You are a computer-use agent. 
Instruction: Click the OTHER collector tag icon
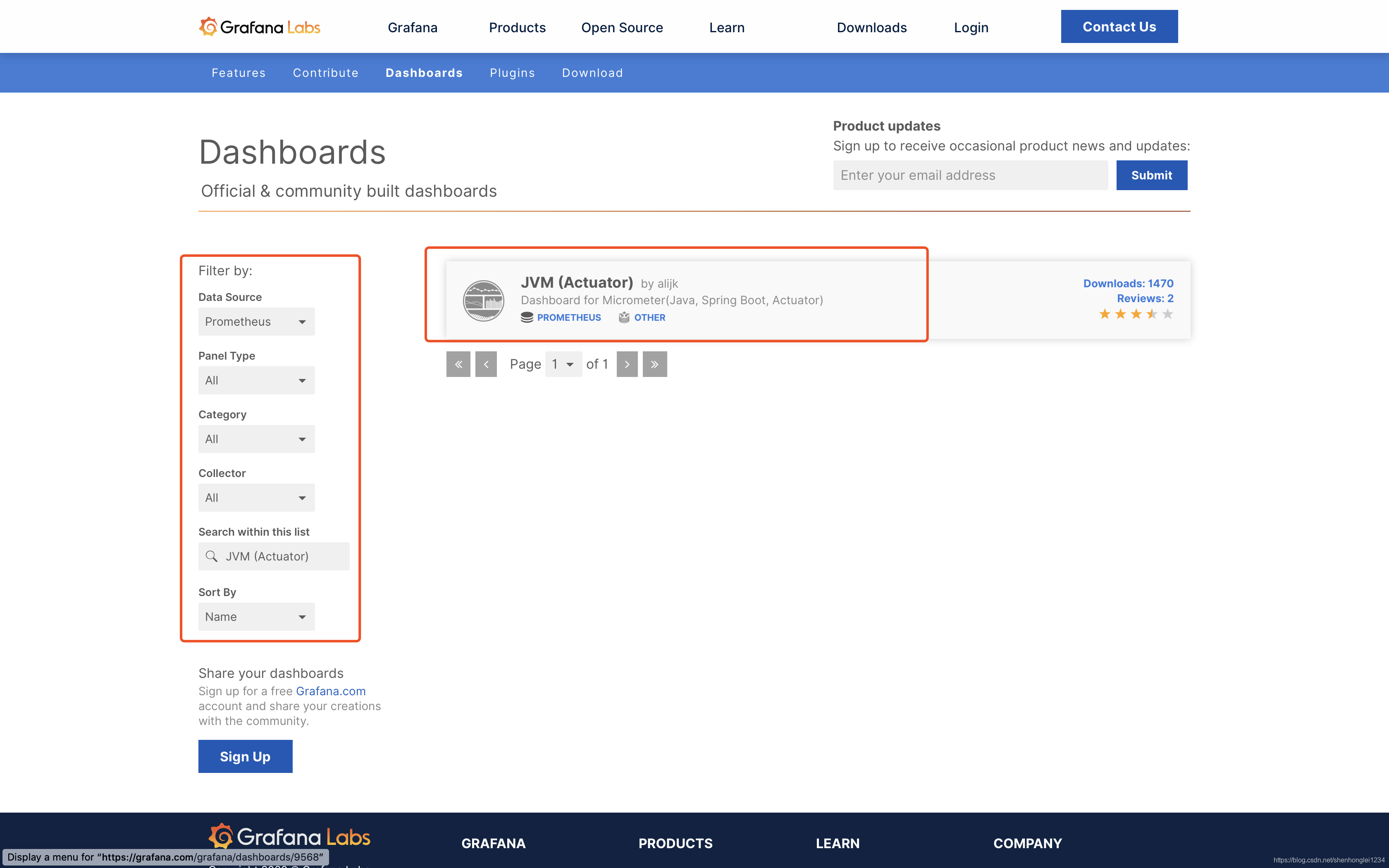(624, 317)
